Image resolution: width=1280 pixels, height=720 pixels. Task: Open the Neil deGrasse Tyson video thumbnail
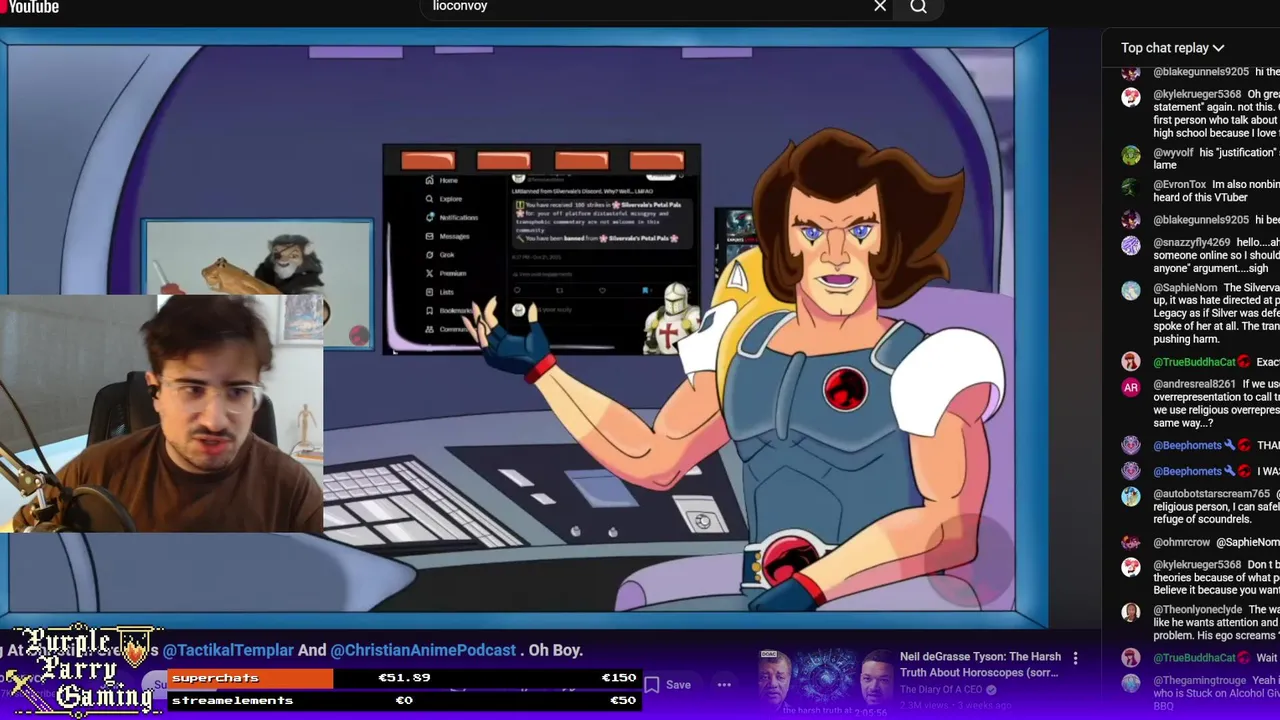(x=826, y=684)
